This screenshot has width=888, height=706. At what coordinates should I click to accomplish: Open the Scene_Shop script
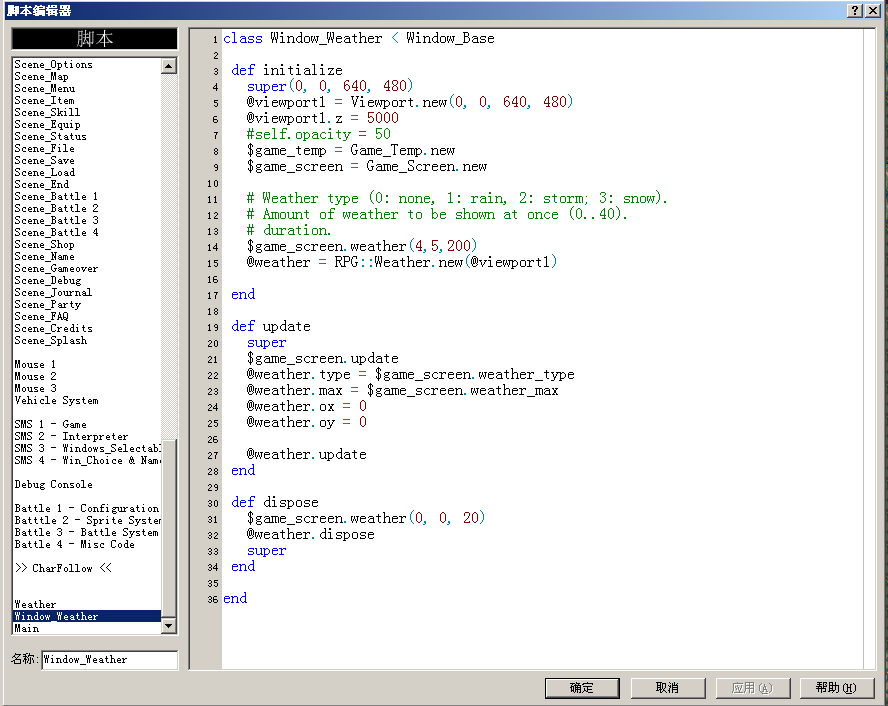(44, 245)
